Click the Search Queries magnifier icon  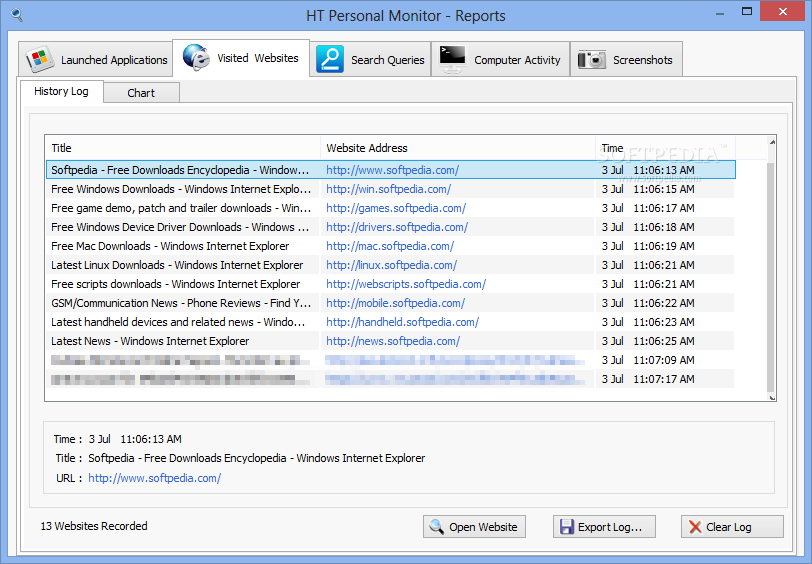click(x=330, y=60)
